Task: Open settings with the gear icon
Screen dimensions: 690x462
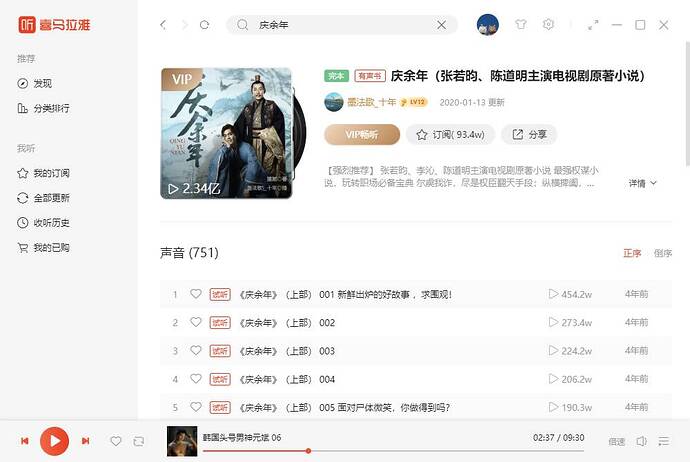Action: click(x=548, y=24)
